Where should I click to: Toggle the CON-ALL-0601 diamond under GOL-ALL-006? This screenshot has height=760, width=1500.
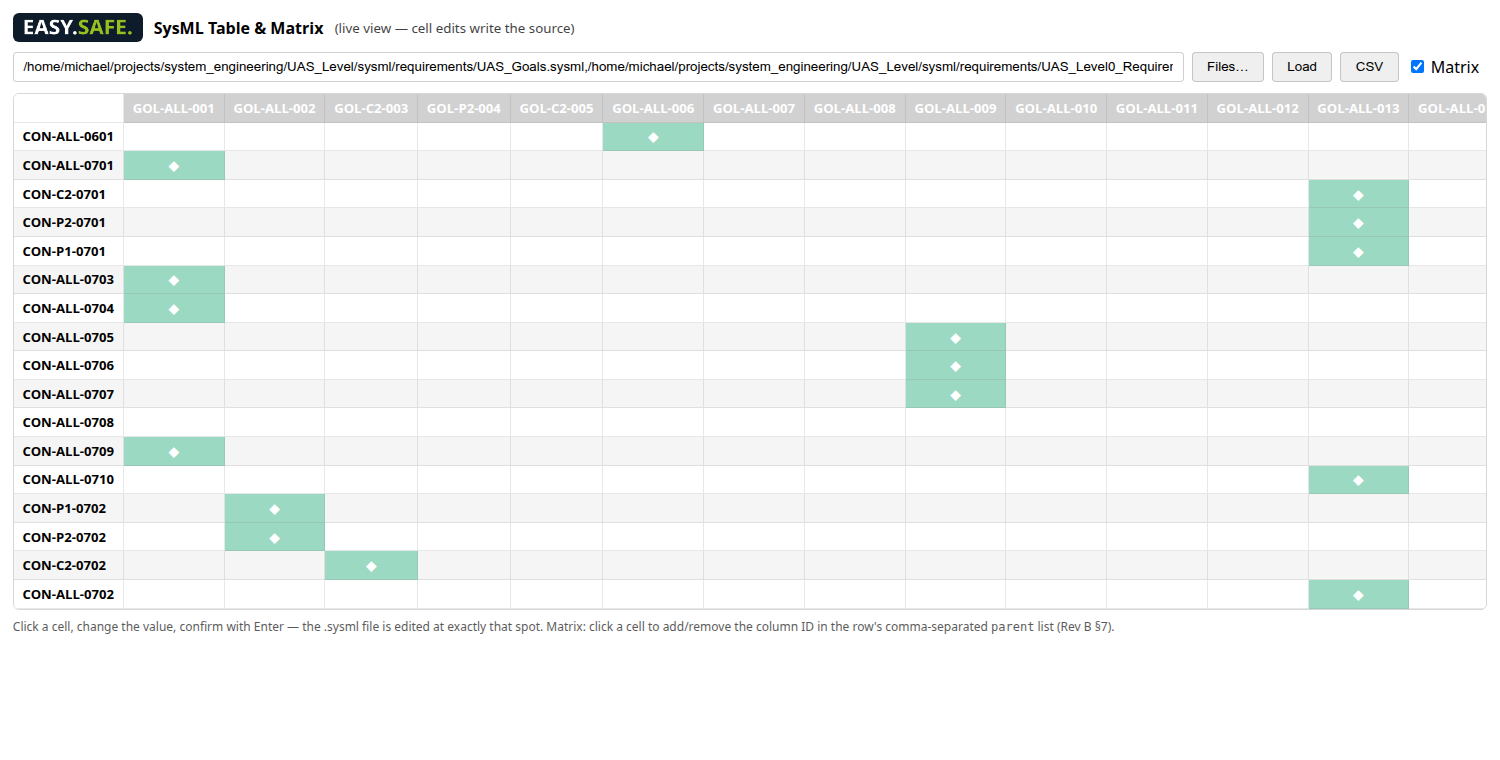tap(653, 137)
